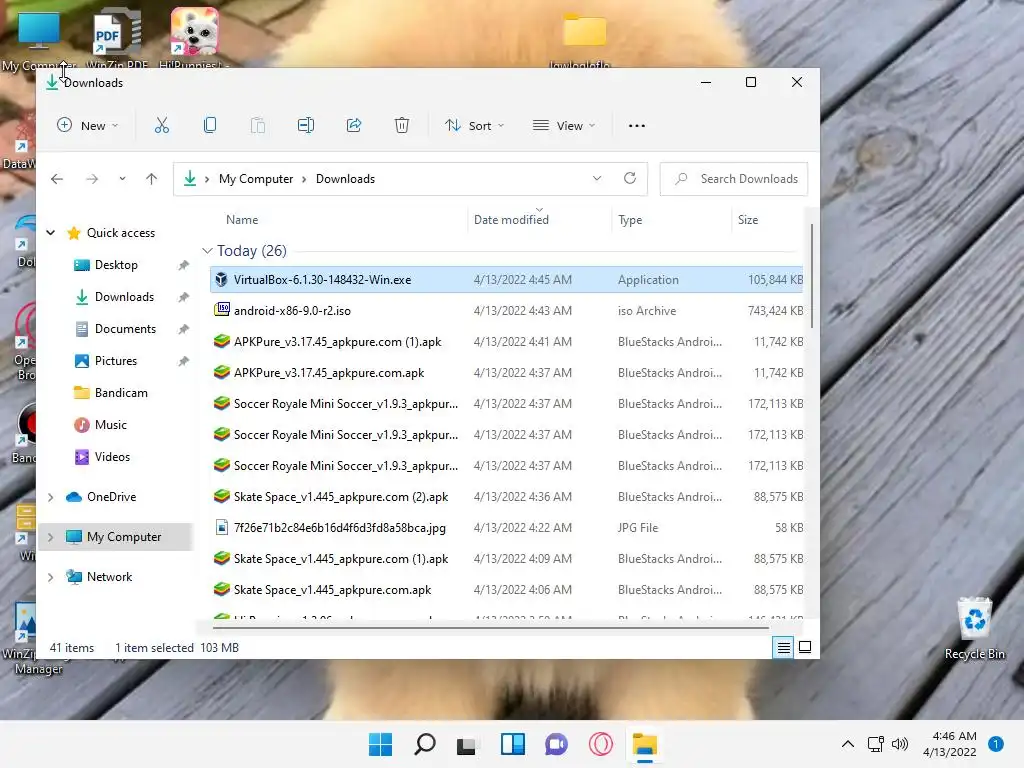
Task: Select Music in sidebar
Action: point(110,424)
